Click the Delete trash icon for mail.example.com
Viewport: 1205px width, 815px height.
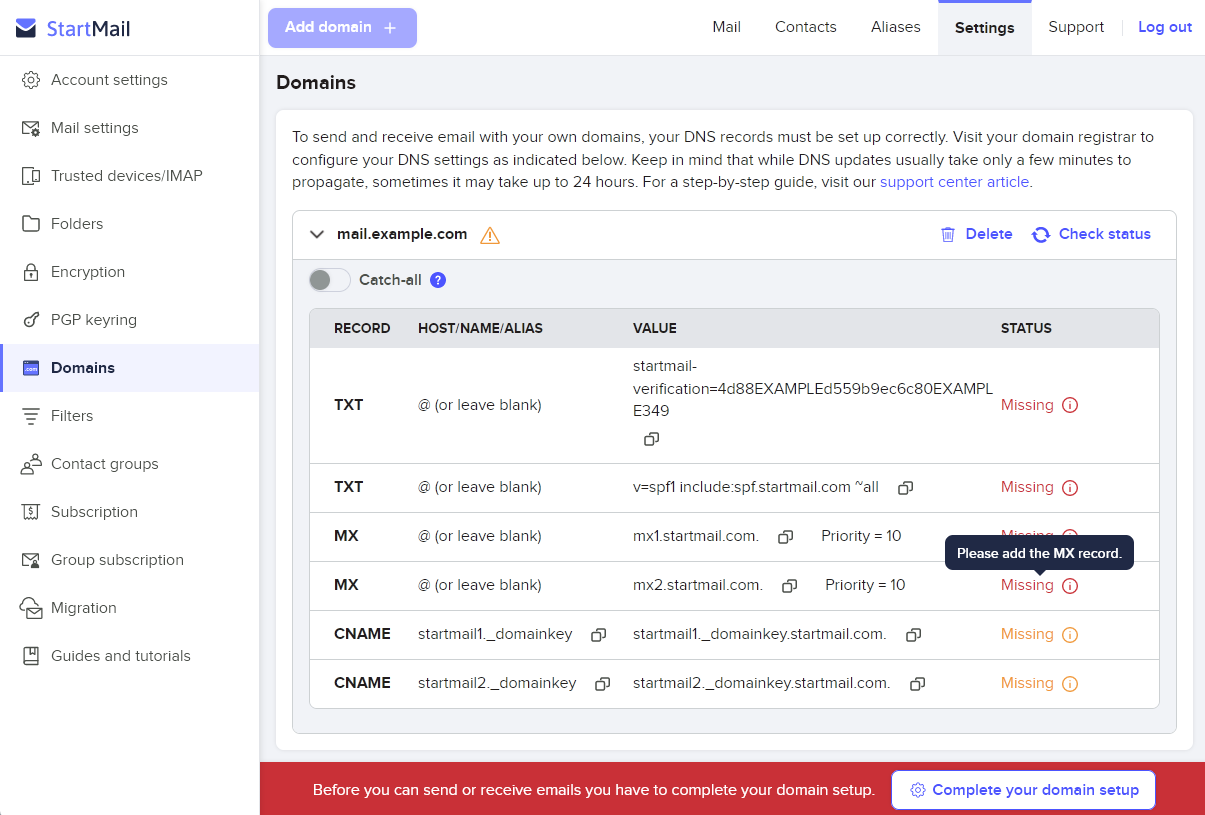pos(947,234)
